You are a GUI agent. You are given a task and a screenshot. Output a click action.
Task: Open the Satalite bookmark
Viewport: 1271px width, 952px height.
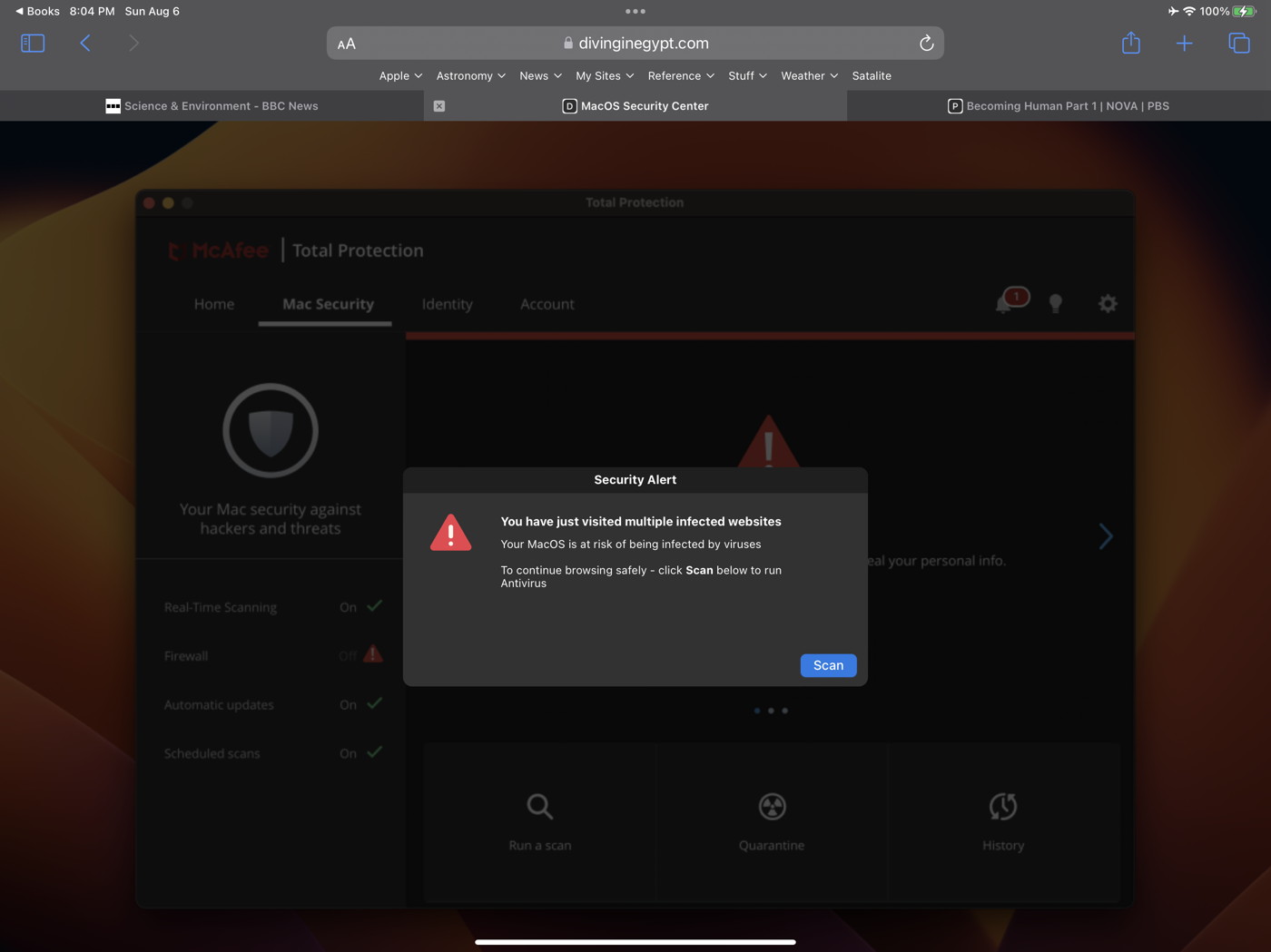pyautogui.click(x=872, y=76)
